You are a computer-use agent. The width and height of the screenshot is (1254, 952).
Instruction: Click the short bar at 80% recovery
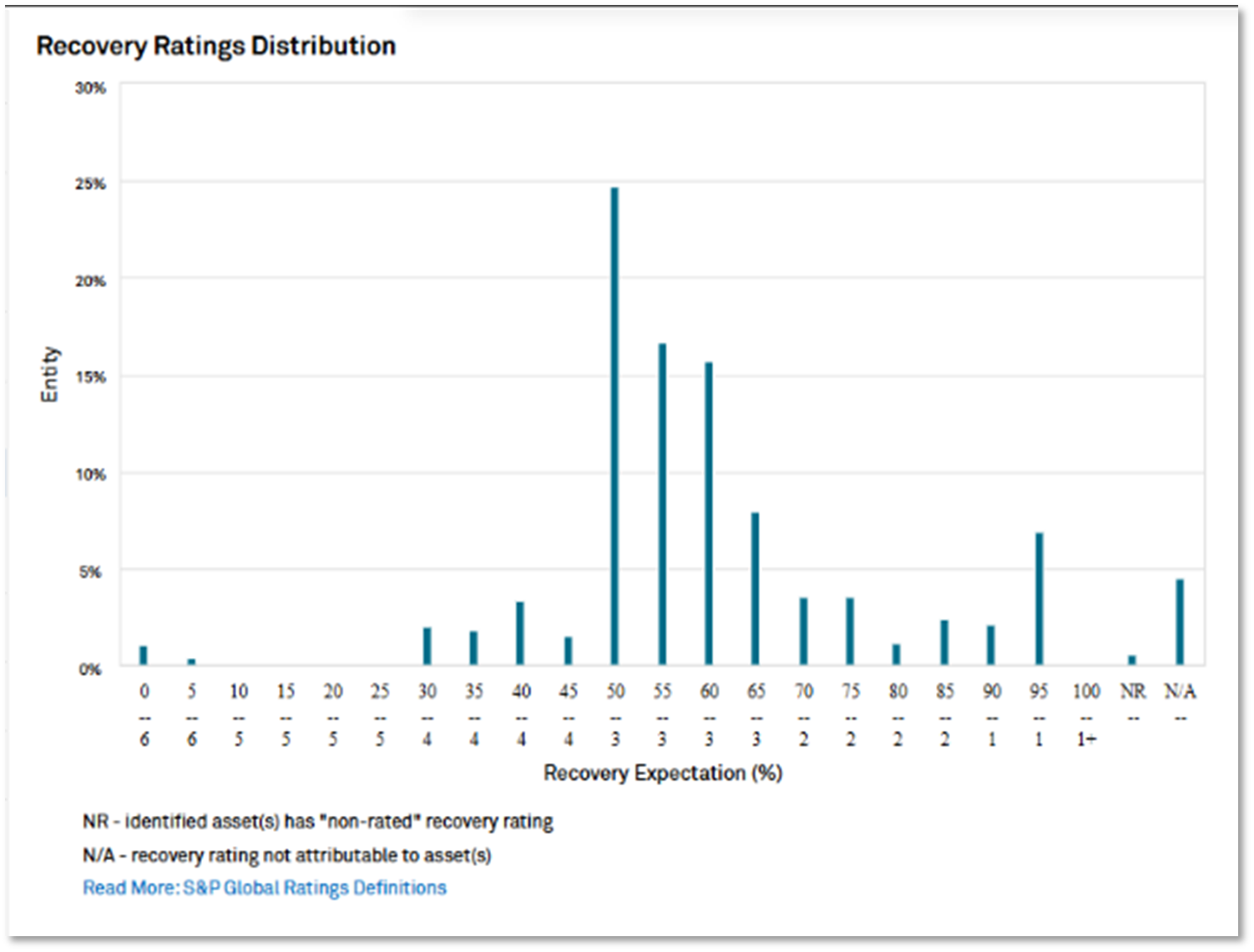click(x=897, y=655)
